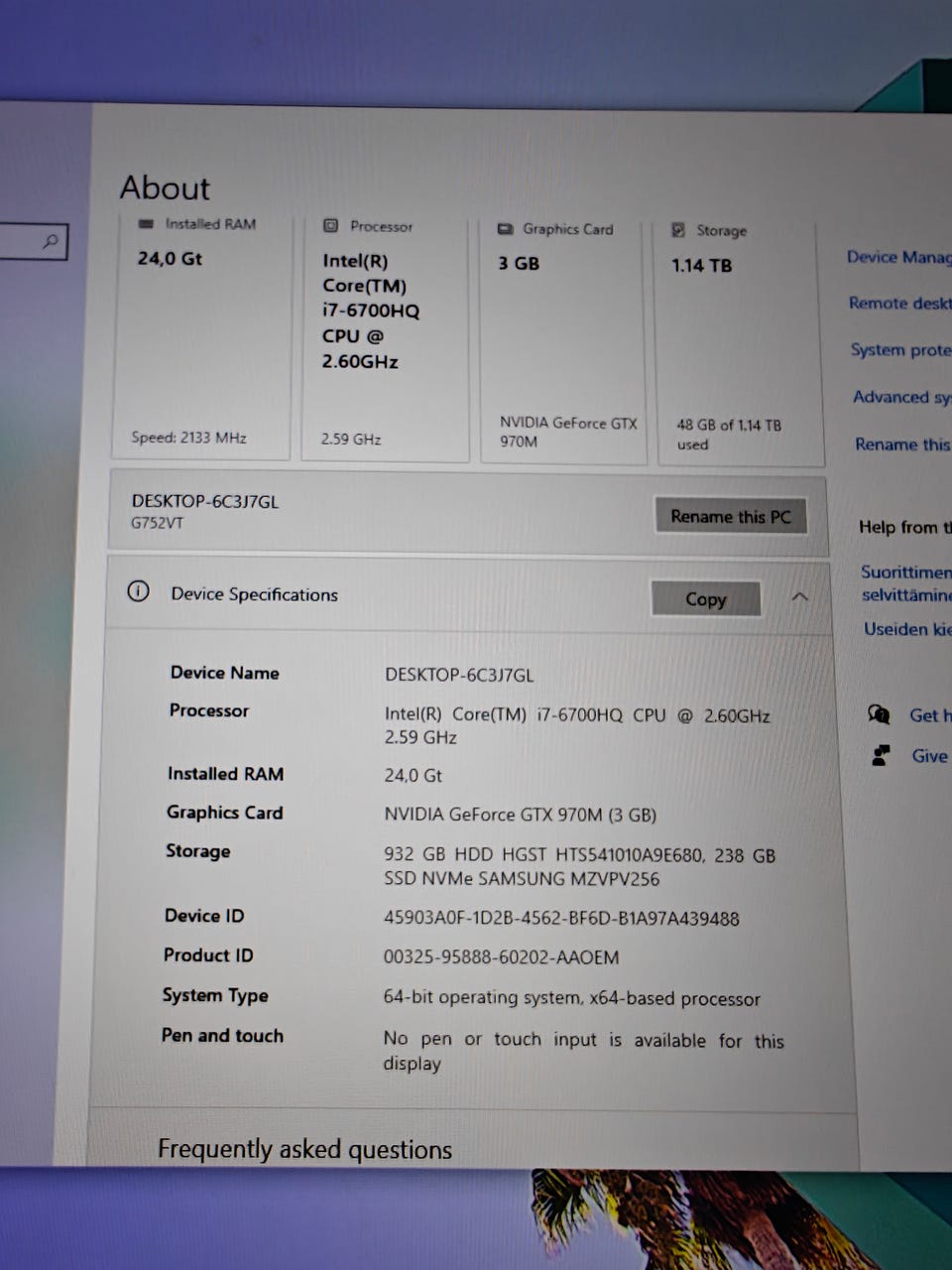Viewport: 952px width, 1270px height.
Task: Select the No pen or touch input text
Action: 583,1051
